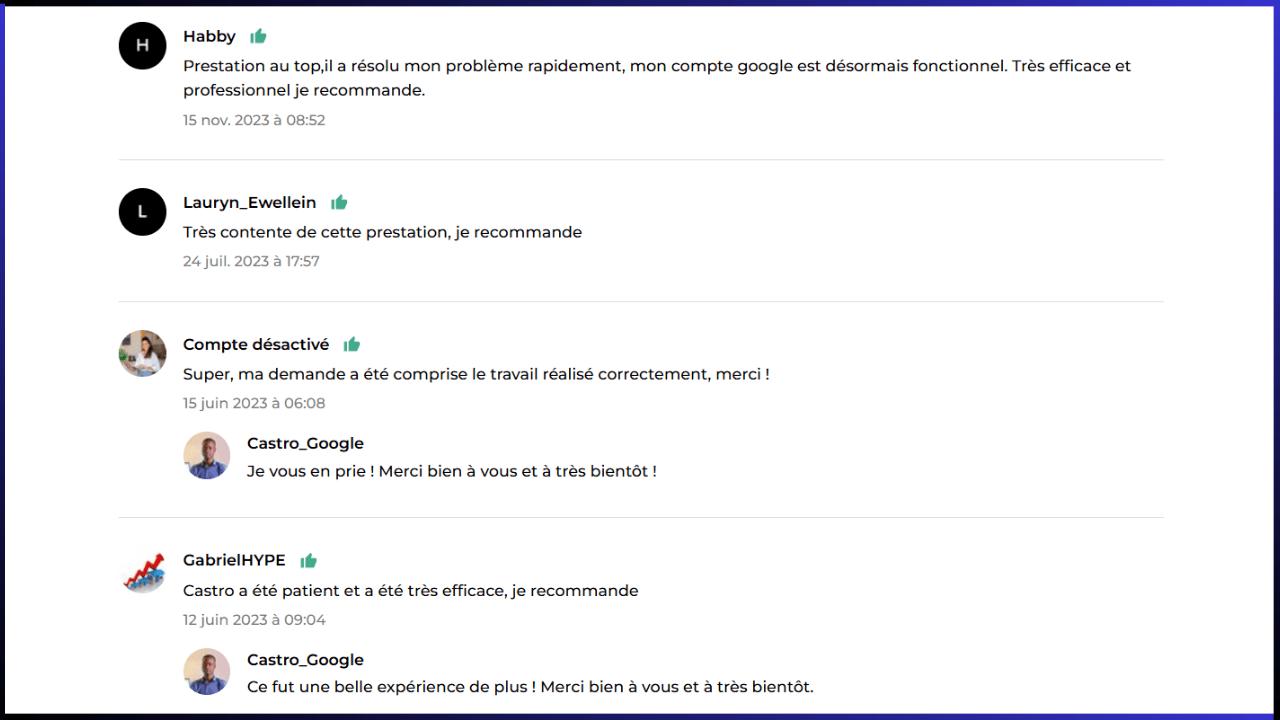Click the 15 nov. 2023 à 08:52 timestamp

(x=254, y=120)
